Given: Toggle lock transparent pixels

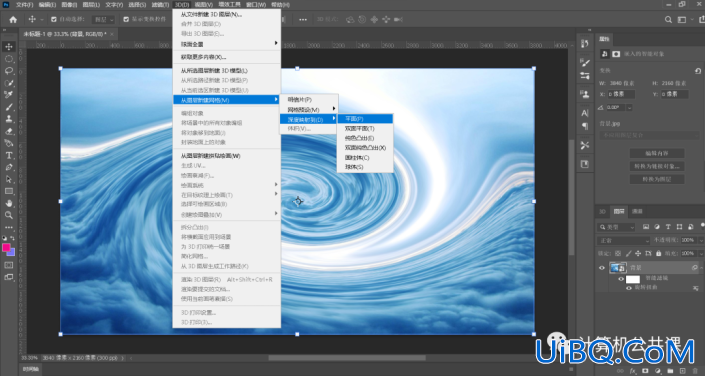Looking at the screenshot, I should pos(618,254).
